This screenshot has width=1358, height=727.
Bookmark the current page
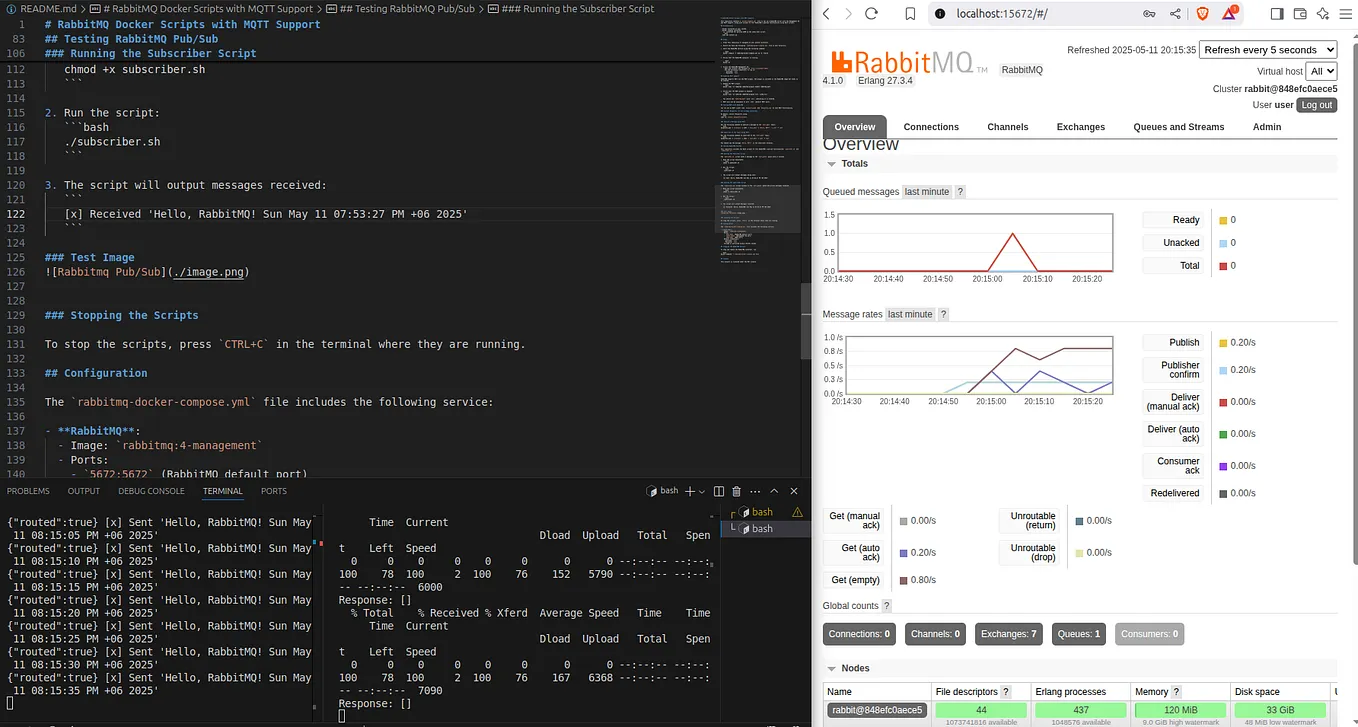click(x=911, y=14)
